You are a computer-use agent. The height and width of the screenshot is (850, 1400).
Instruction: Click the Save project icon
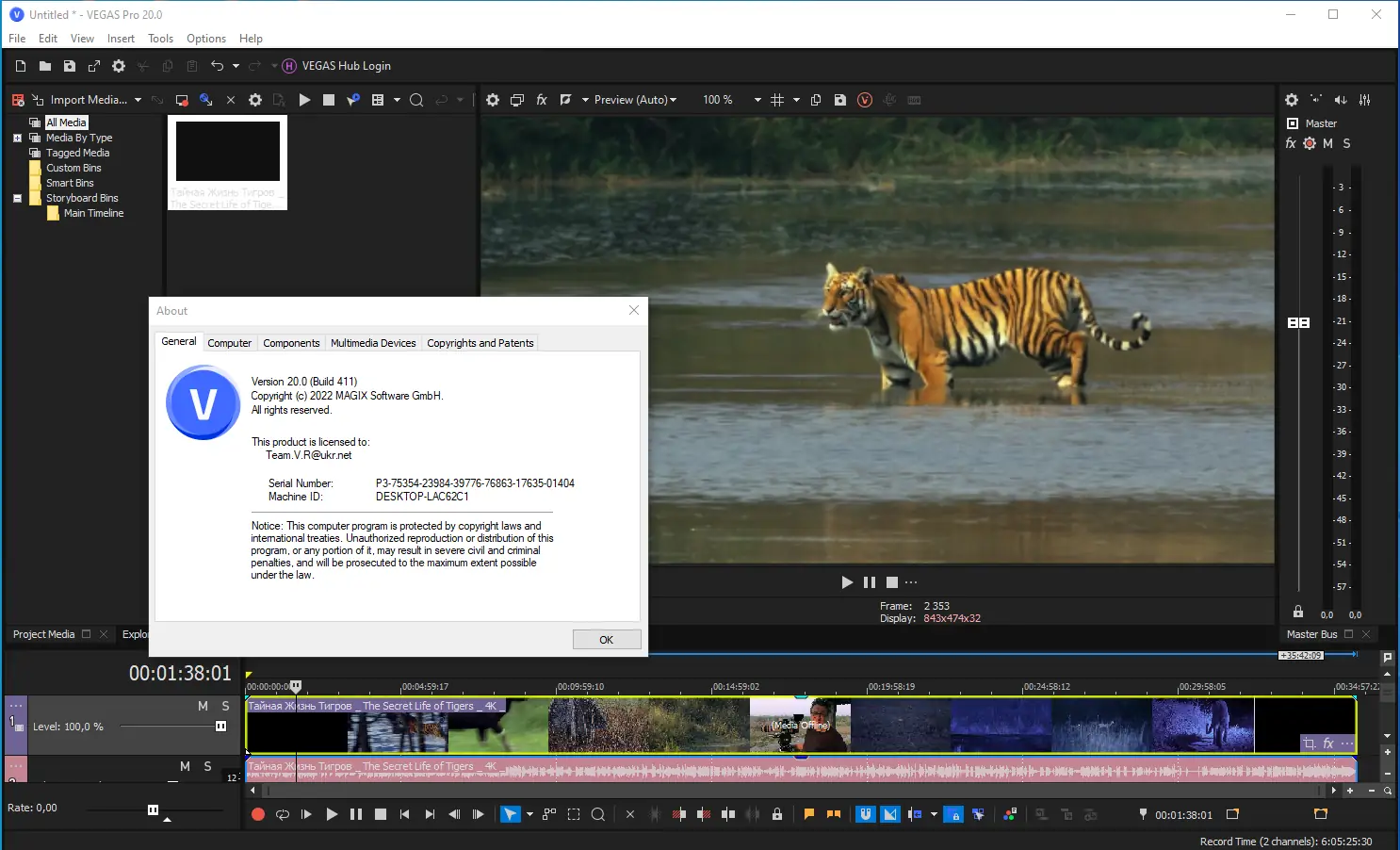pos(70,66)
